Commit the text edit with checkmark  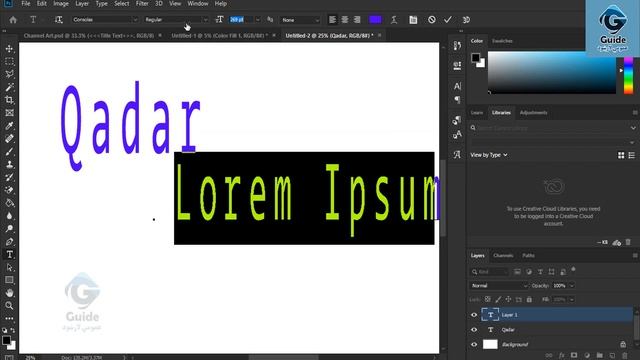point(448,20)
